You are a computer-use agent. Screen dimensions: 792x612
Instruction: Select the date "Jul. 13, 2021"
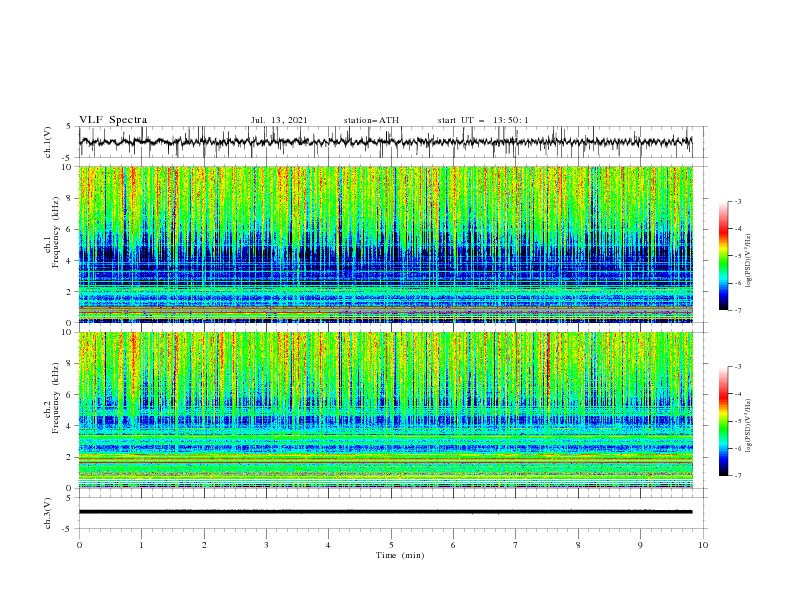pos(279,120)
